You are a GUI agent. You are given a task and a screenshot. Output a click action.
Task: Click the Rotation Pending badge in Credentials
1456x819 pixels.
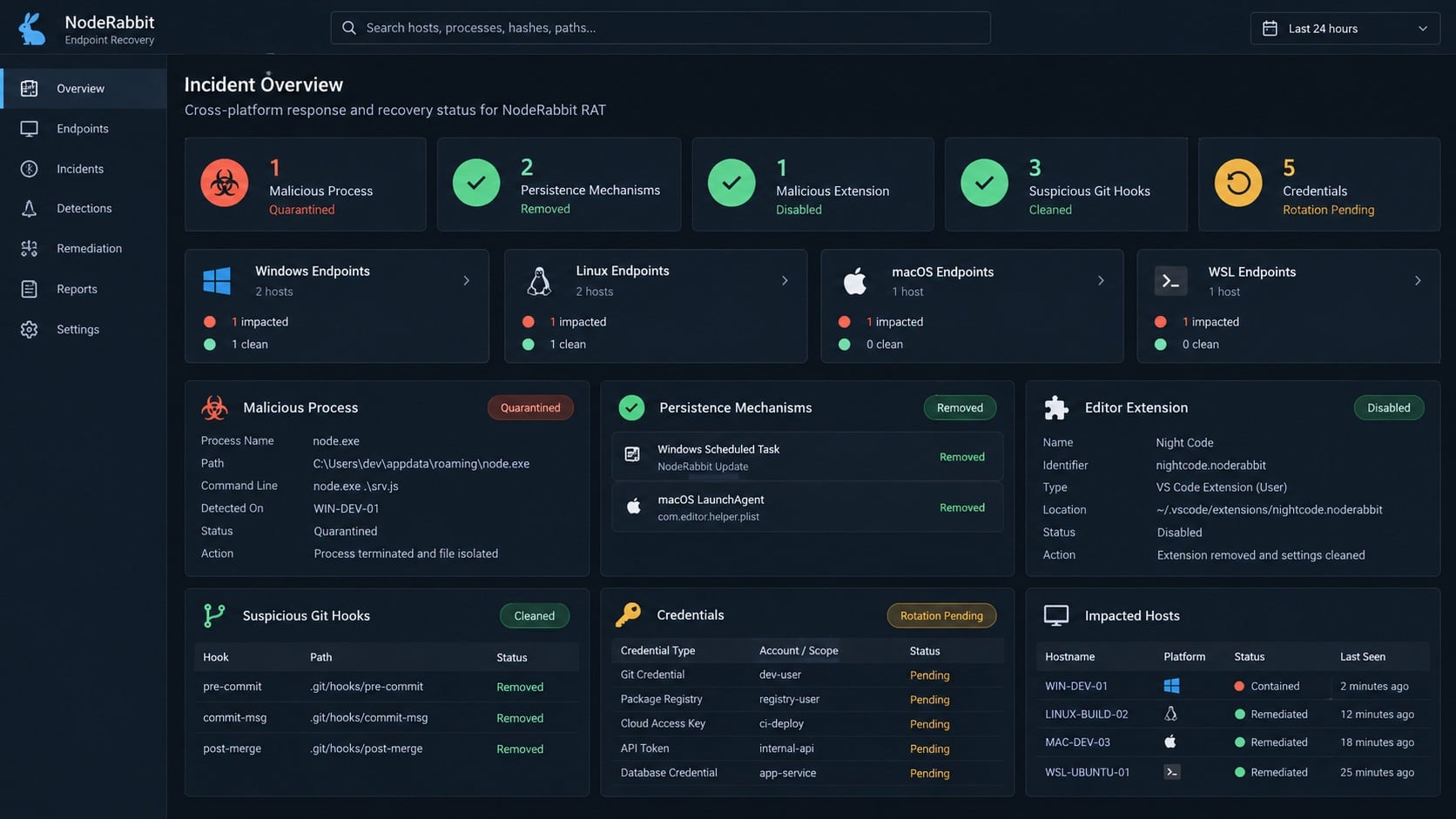[x=941, y=615]
